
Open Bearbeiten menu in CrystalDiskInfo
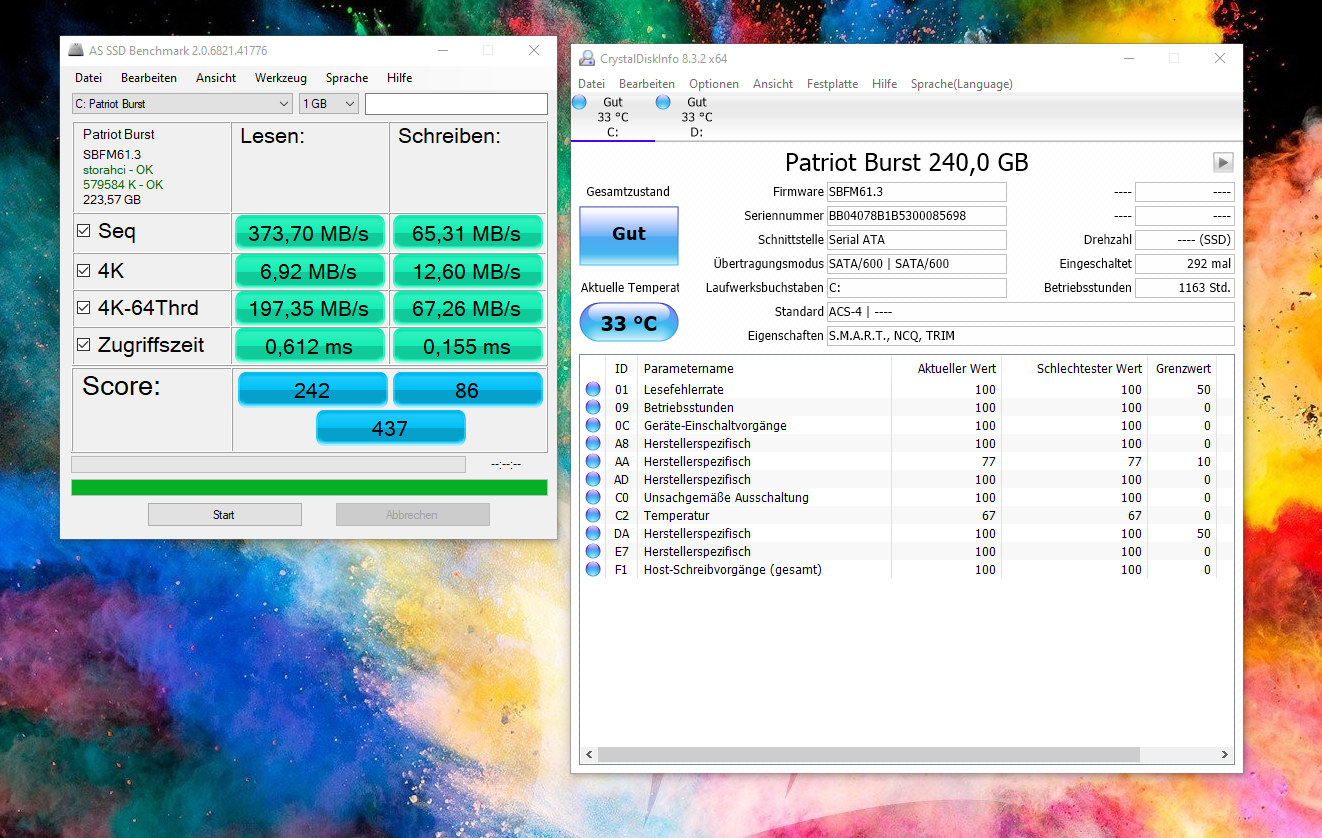point(647,84)
